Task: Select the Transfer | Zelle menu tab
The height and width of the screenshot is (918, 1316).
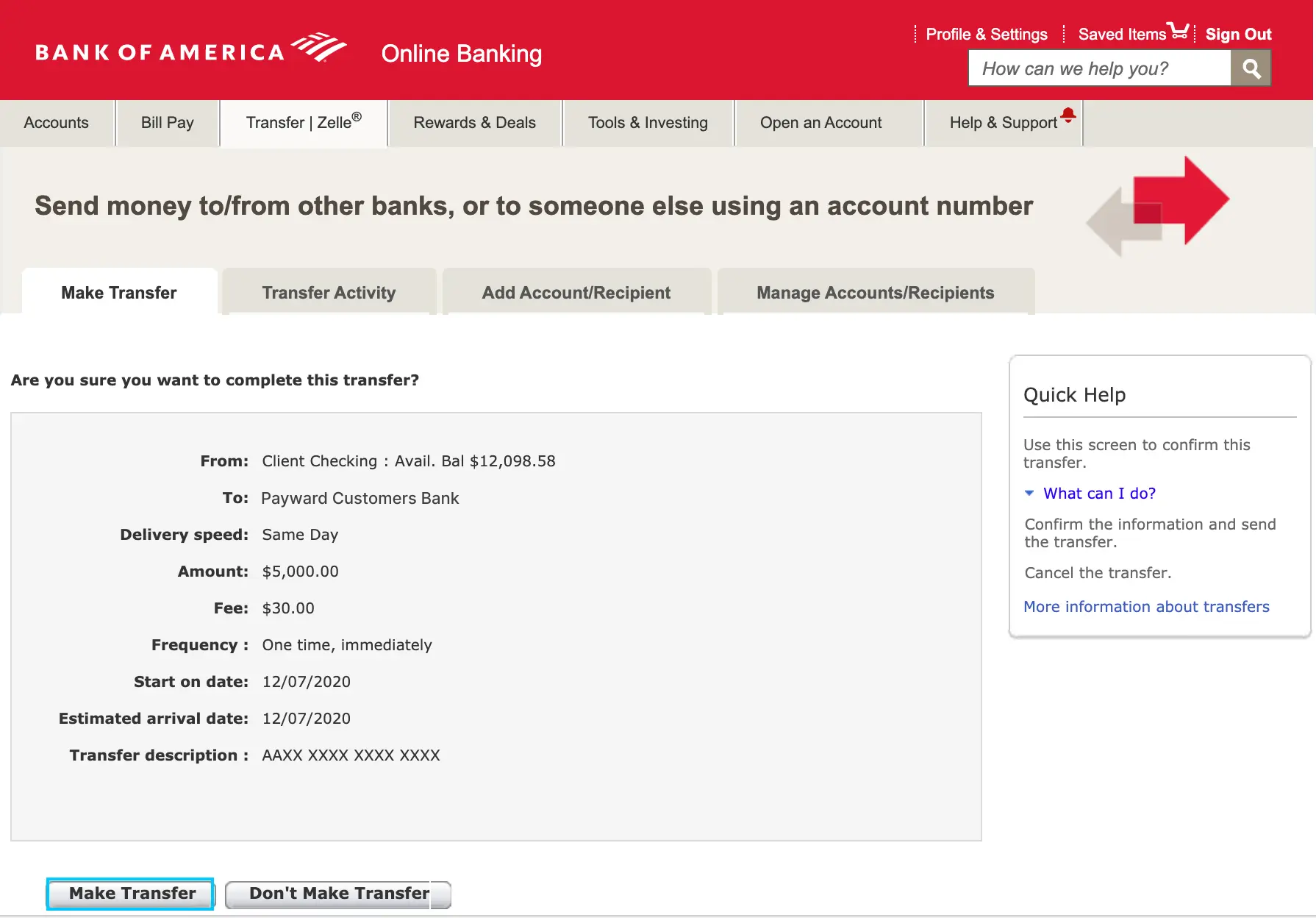Action: point(304,123)
